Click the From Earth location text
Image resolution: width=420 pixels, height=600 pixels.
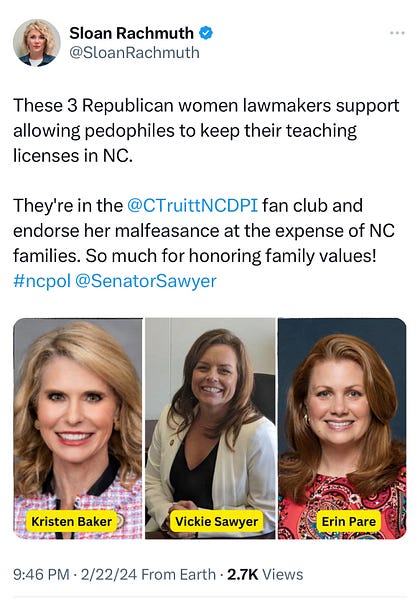pyautogui.click(x=178, y=574)
